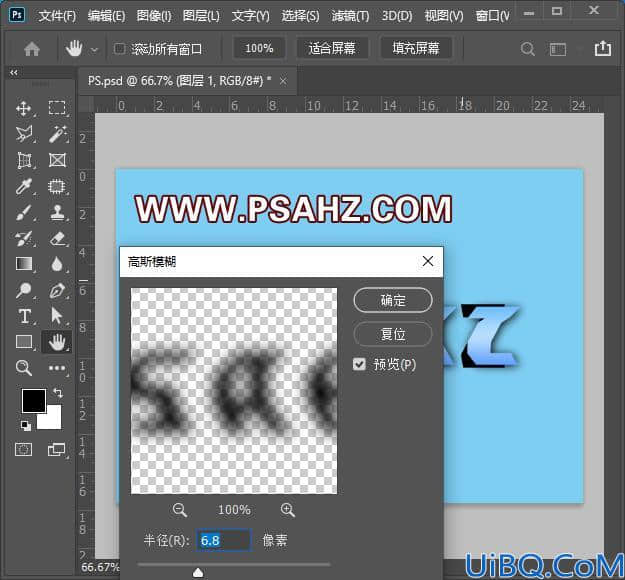This screenshot has width=625, height=580.
Task: Select the Eyedropper tool
Action: pyautogui.click(x=24, y=186)
